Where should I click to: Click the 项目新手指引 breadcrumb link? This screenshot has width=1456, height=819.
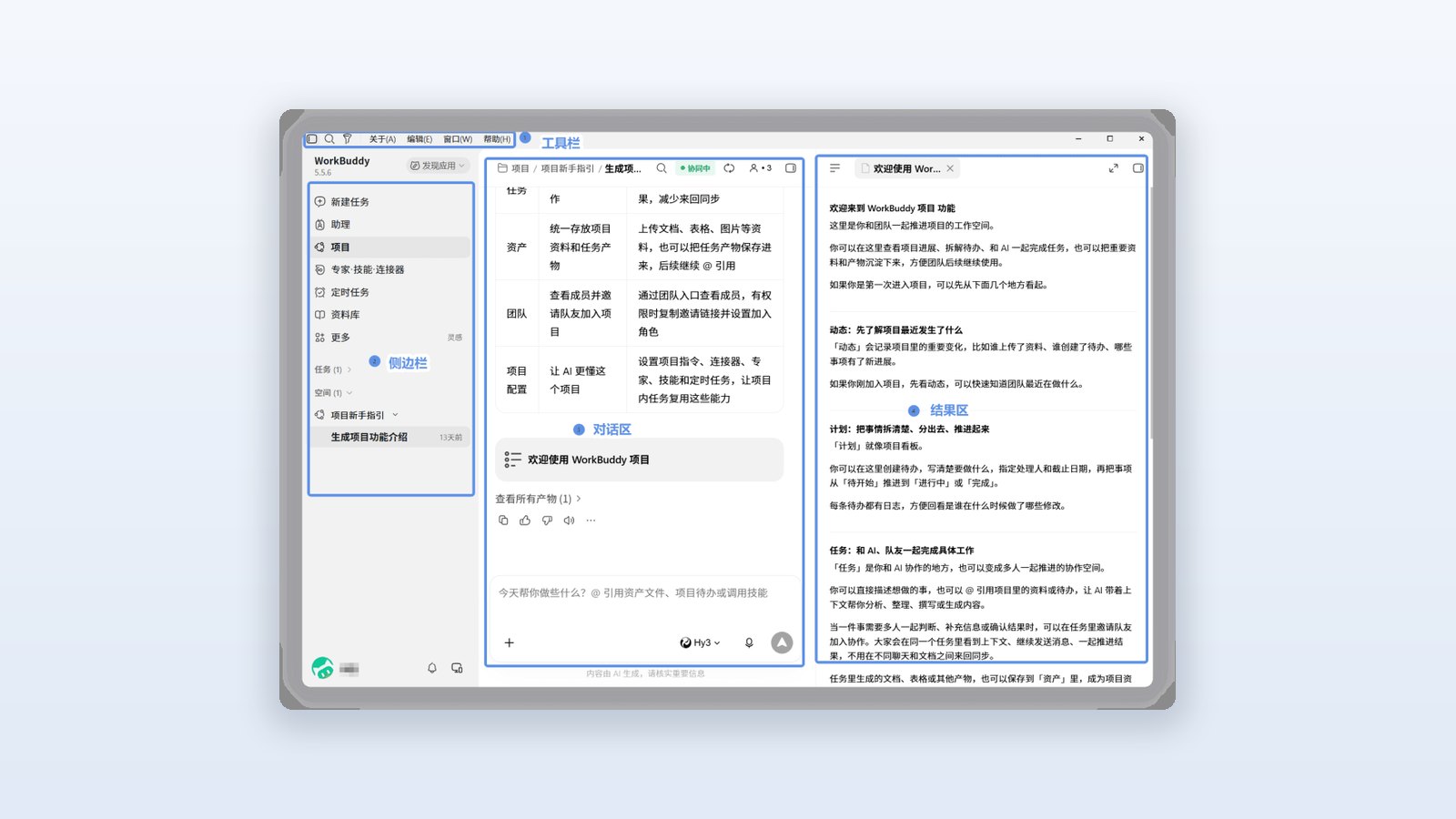pyautogui.click(x=567, y=168)
